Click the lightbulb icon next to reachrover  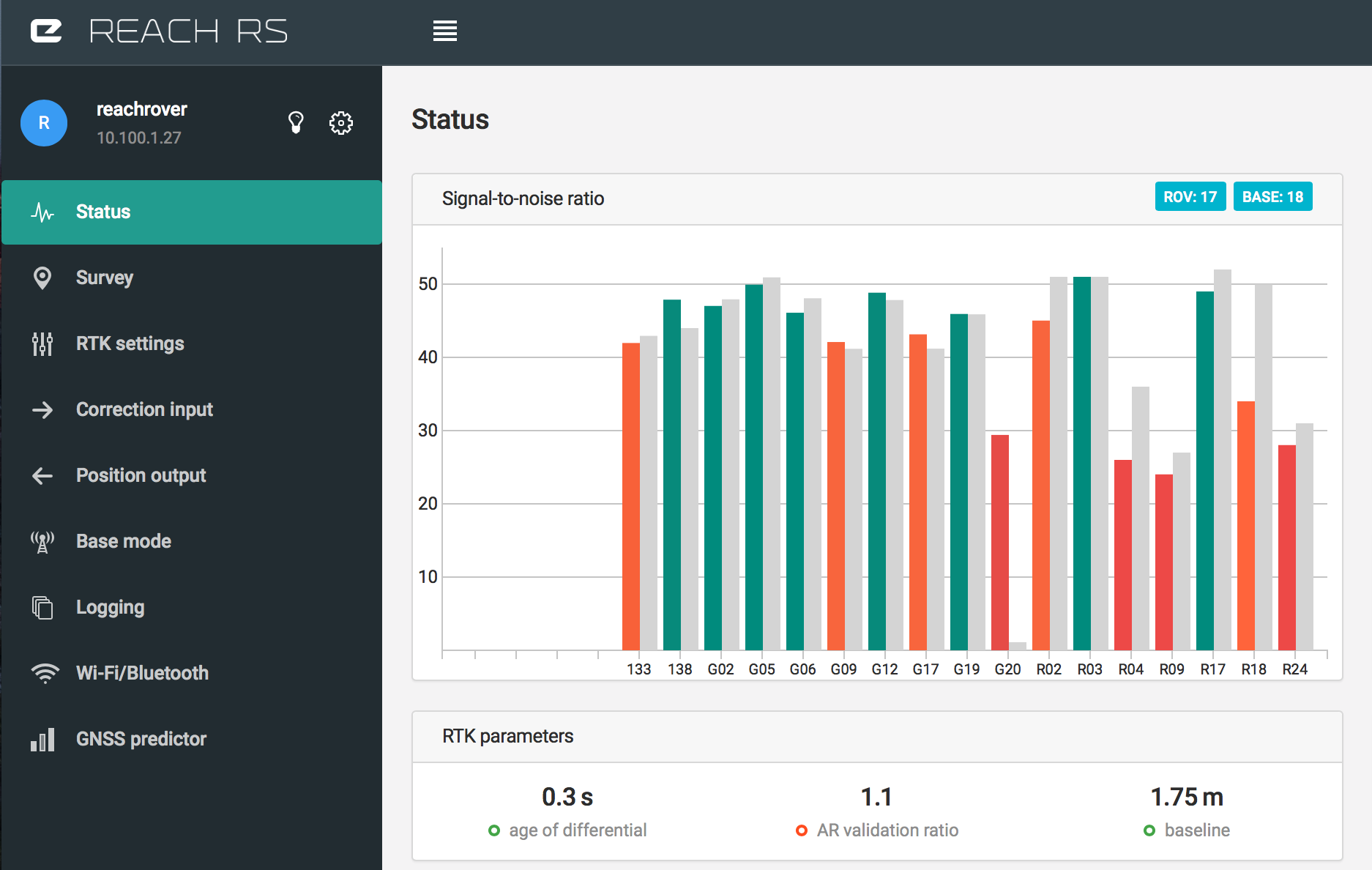pos(296,122)
